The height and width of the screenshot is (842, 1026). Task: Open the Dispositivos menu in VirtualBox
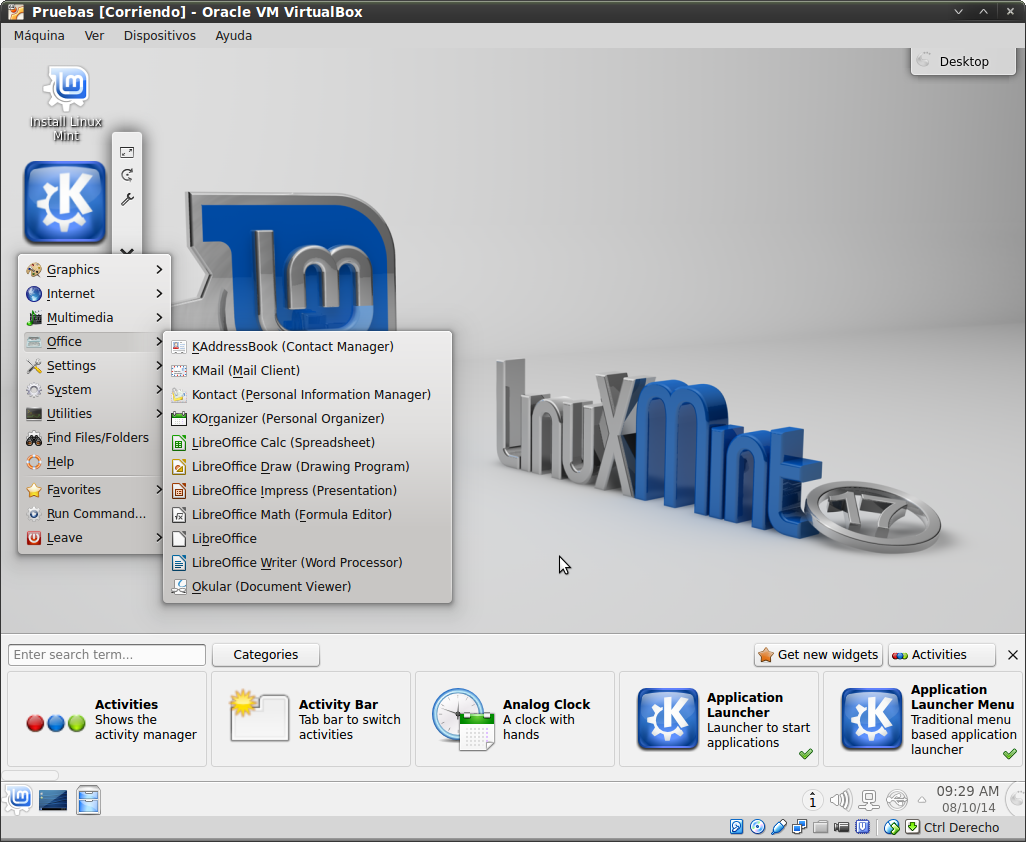(x=159, y=35)
